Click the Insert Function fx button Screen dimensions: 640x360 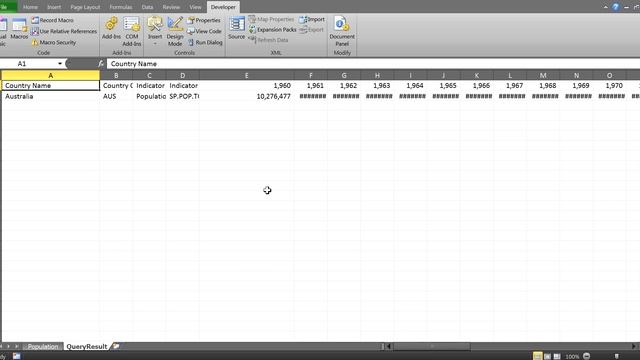(x=101, y=64)
